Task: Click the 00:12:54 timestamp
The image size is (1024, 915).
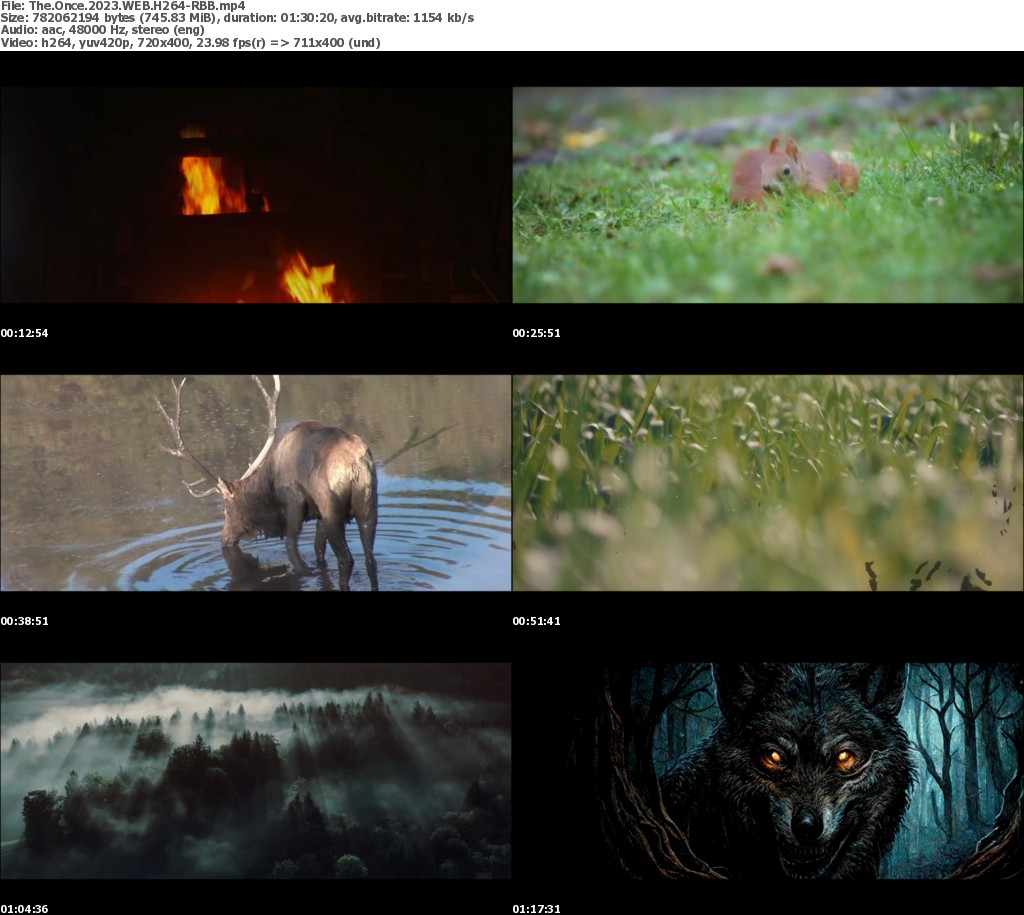Action: (x=25, y=333)
